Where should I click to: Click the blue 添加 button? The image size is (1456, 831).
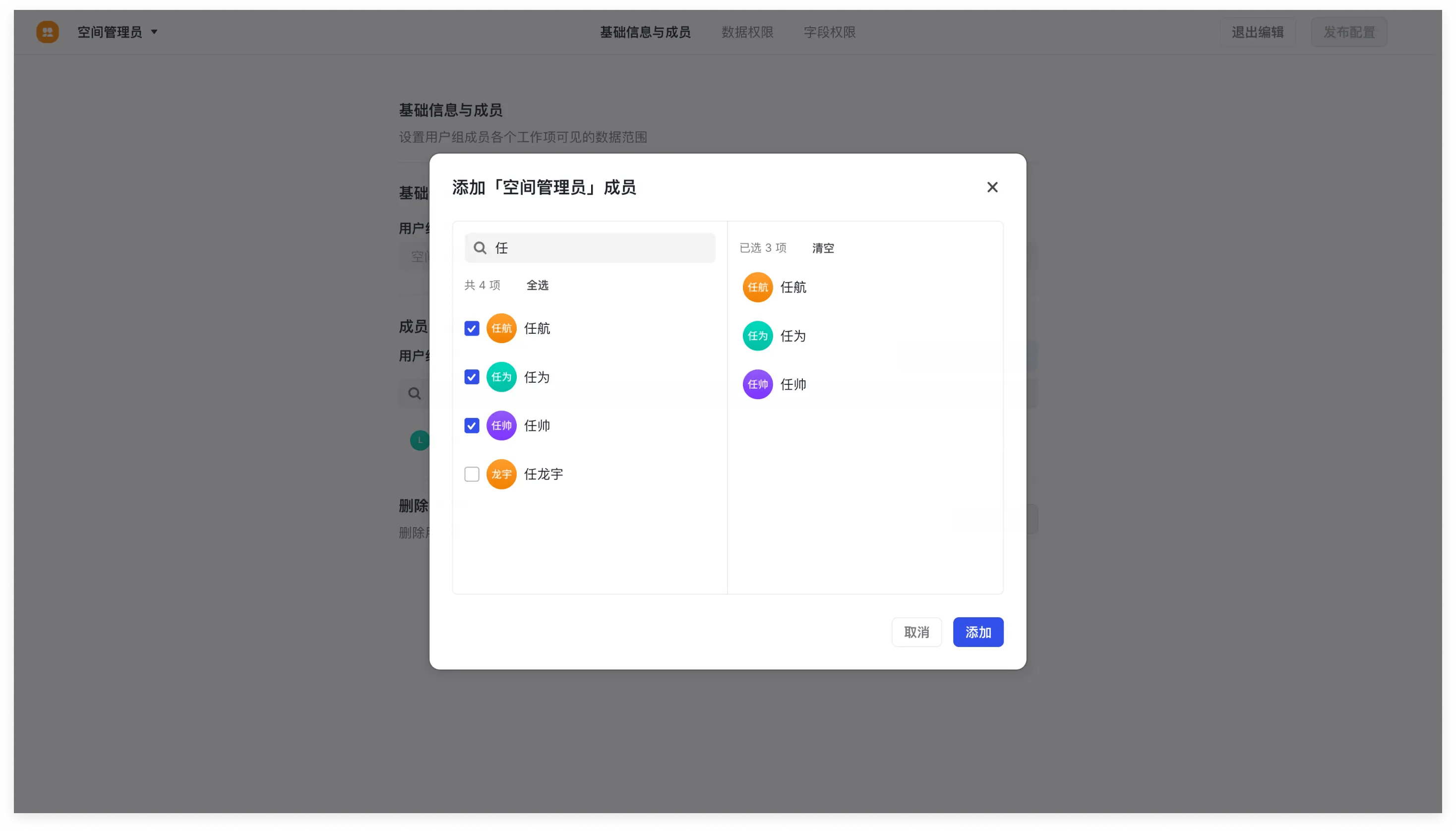(x=978, y=632)
